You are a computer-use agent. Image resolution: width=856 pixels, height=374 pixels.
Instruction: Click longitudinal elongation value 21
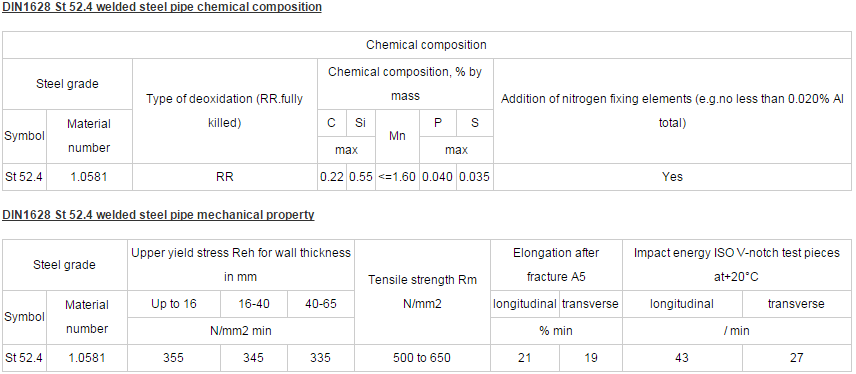(525, 358)
